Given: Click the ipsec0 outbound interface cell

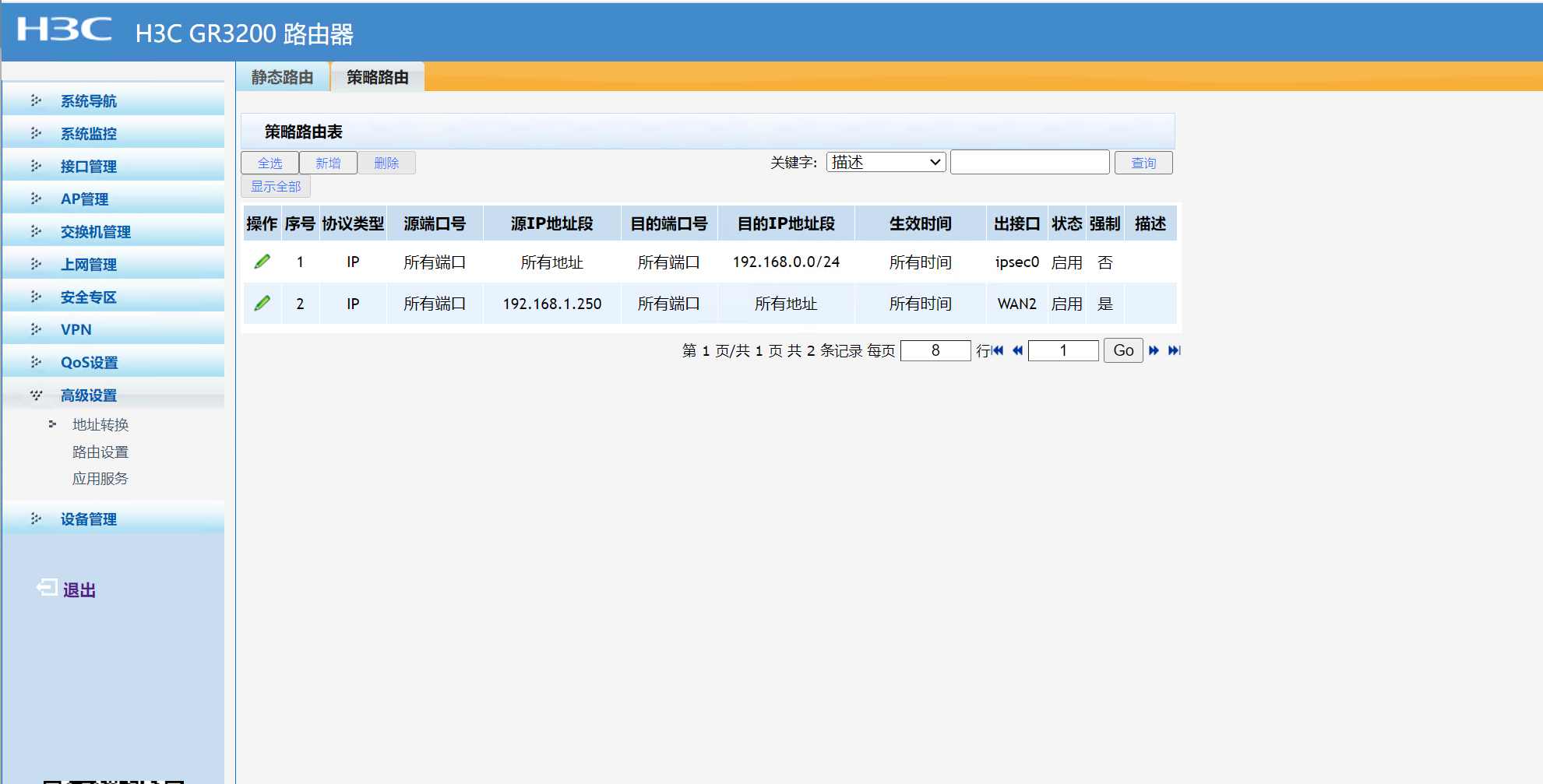Looking at the screenshot, I should (x=1017, y=262).
